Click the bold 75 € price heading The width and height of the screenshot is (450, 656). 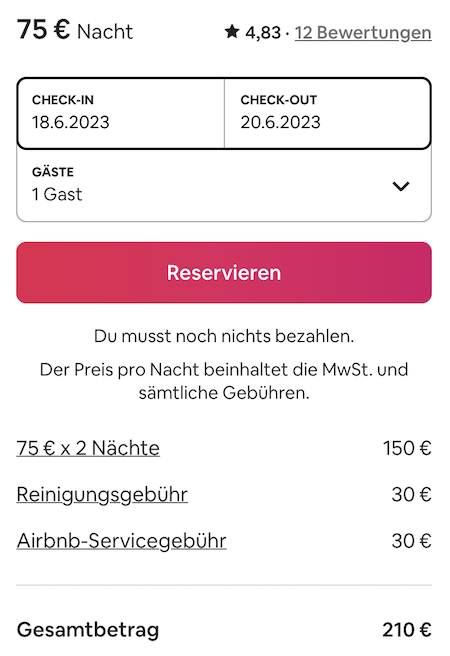point(43,30)
